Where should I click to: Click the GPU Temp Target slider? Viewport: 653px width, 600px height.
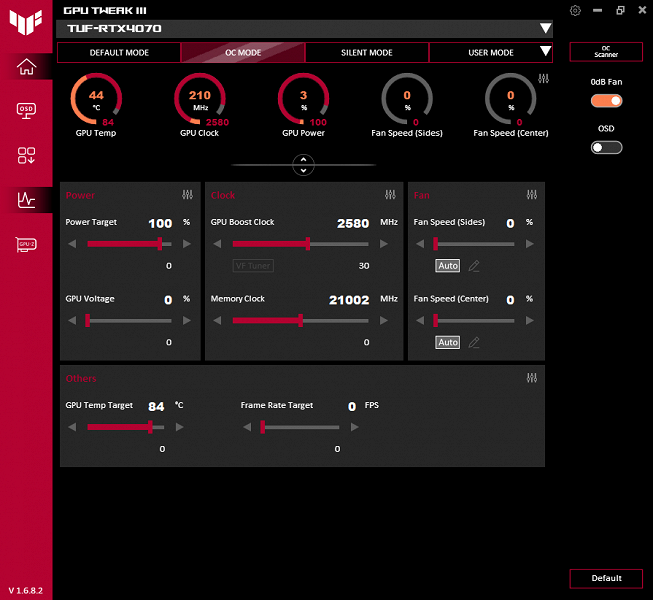125,427
